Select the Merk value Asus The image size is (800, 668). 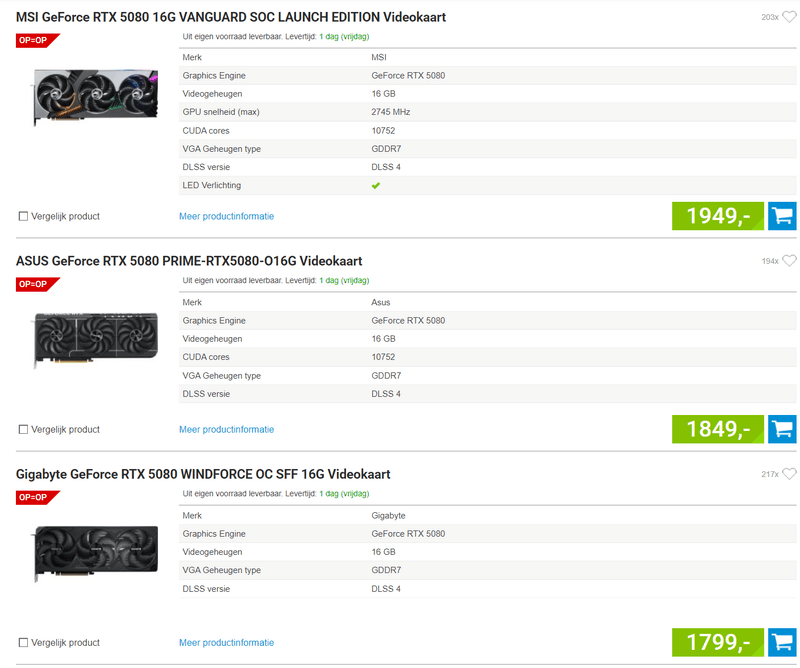click(381, 302)
